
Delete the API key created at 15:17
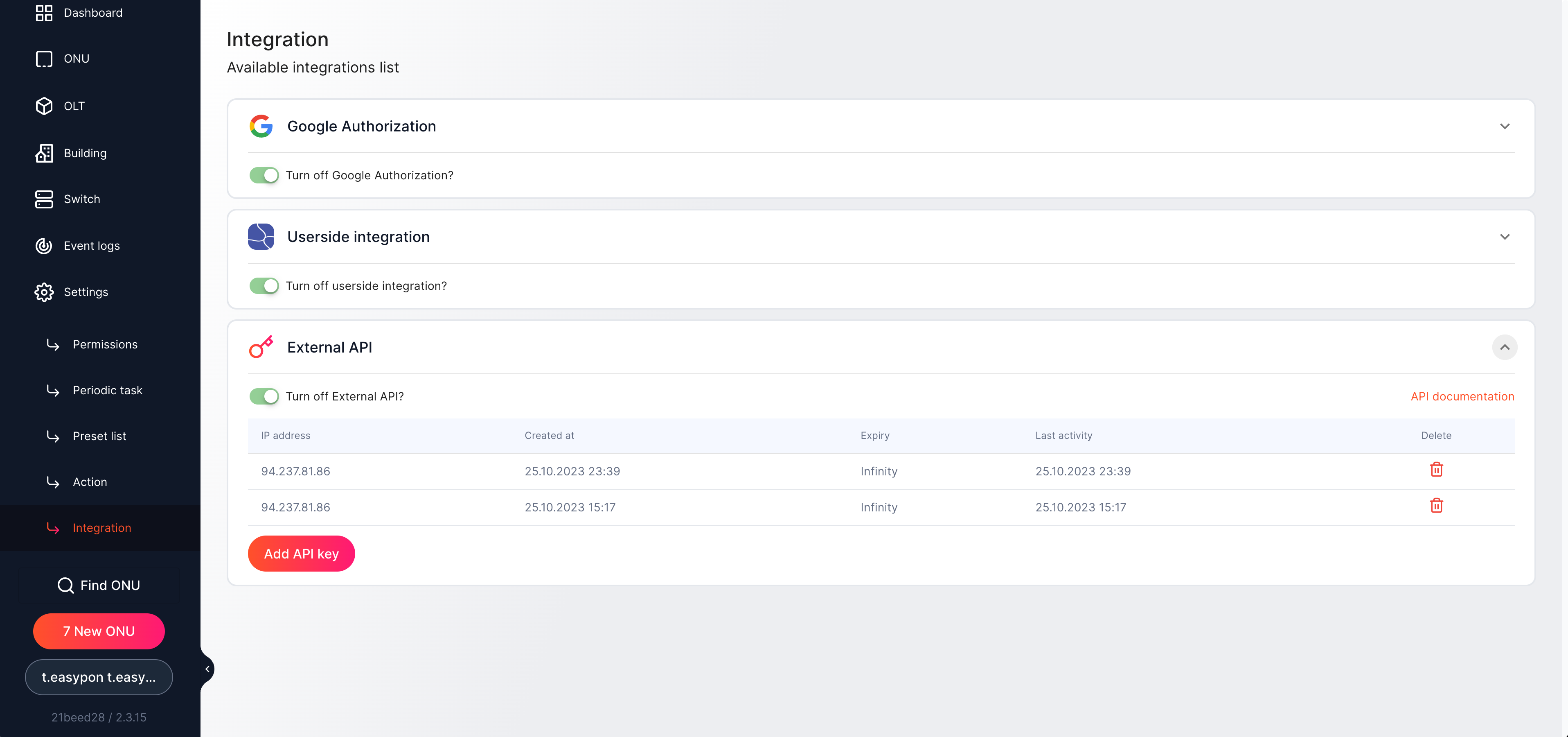coord(1436,506)
